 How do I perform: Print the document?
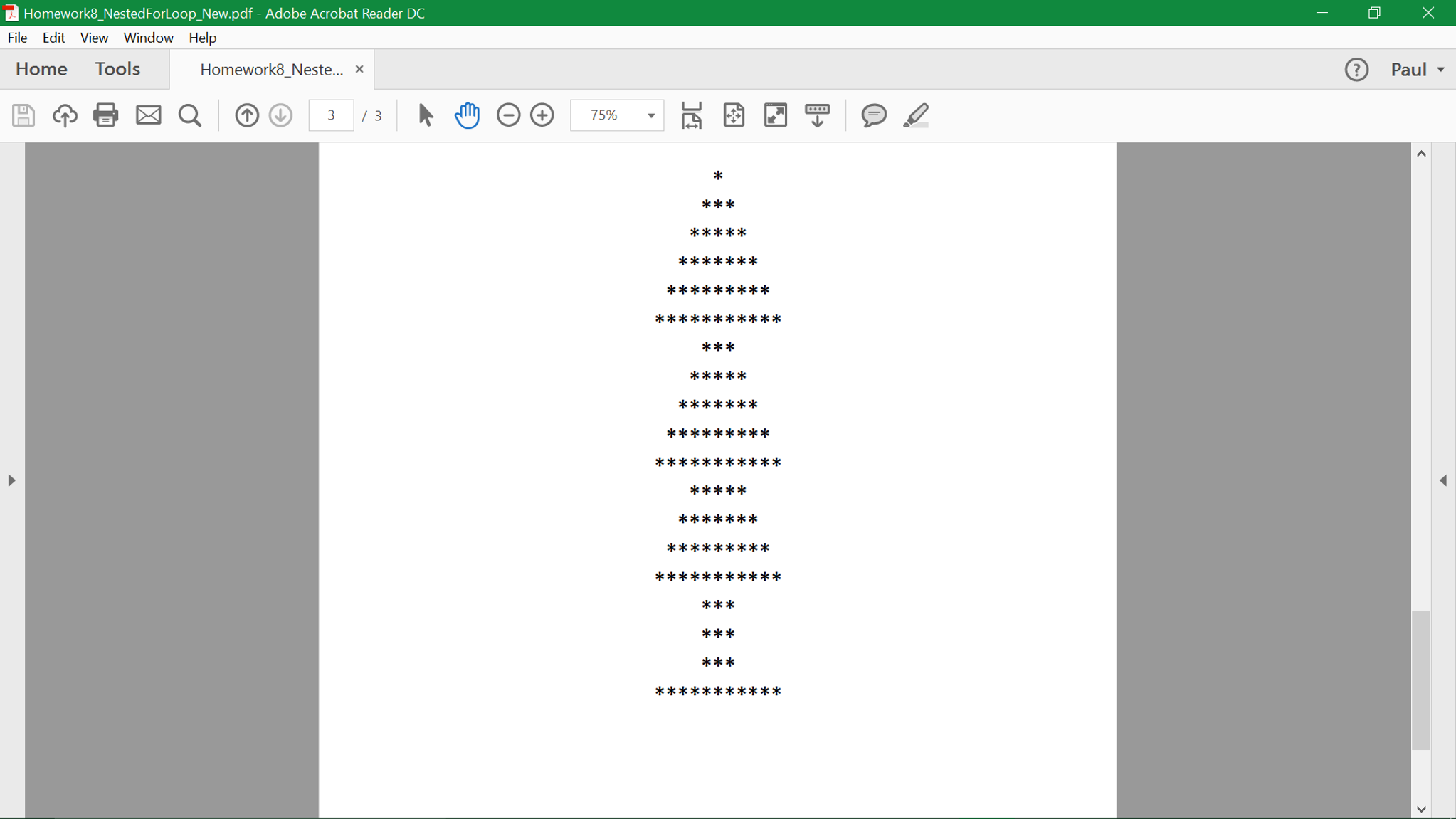(x=106, y=115)
